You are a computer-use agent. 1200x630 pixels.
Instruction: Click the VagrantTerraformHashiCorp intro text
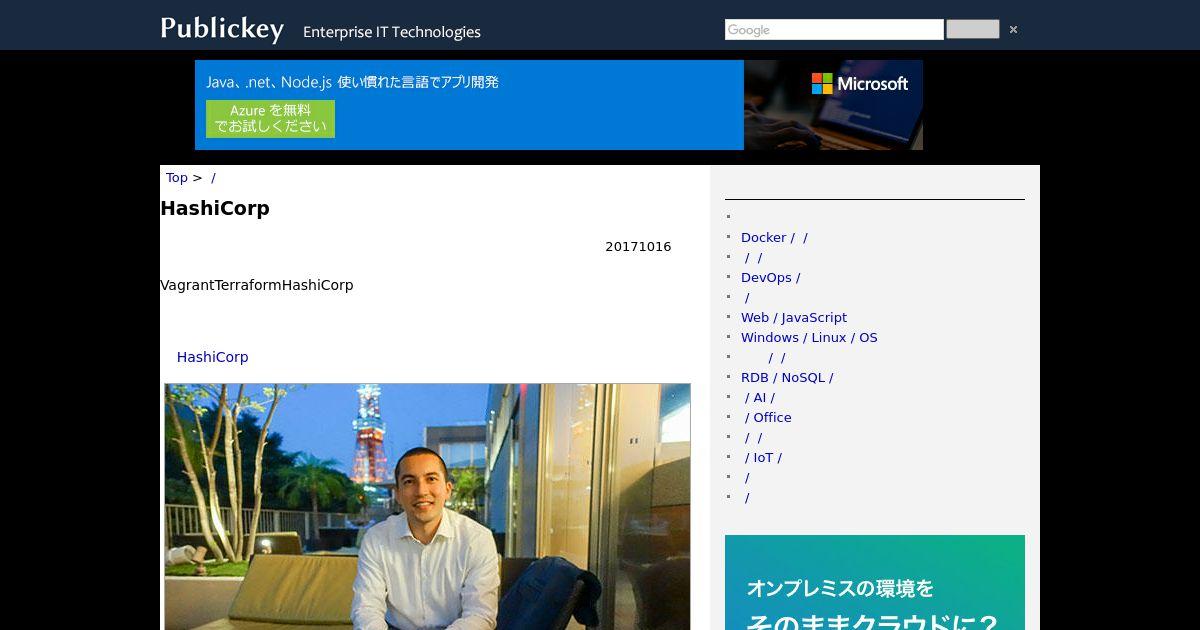tap(257, 286)
